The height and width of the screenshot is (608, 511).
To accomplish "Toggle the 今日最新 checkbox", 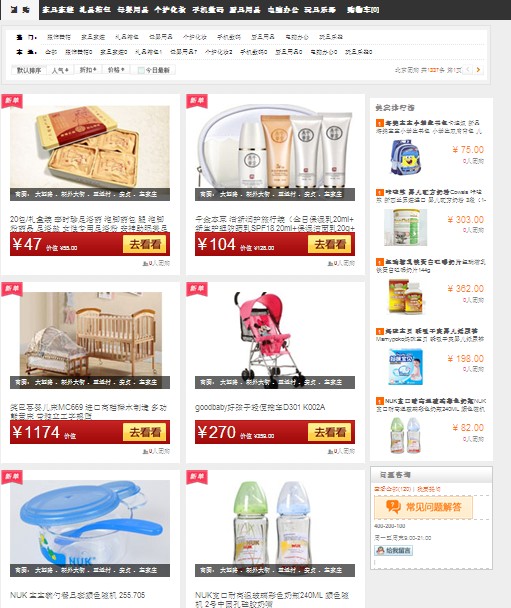I will click(141, 70).
